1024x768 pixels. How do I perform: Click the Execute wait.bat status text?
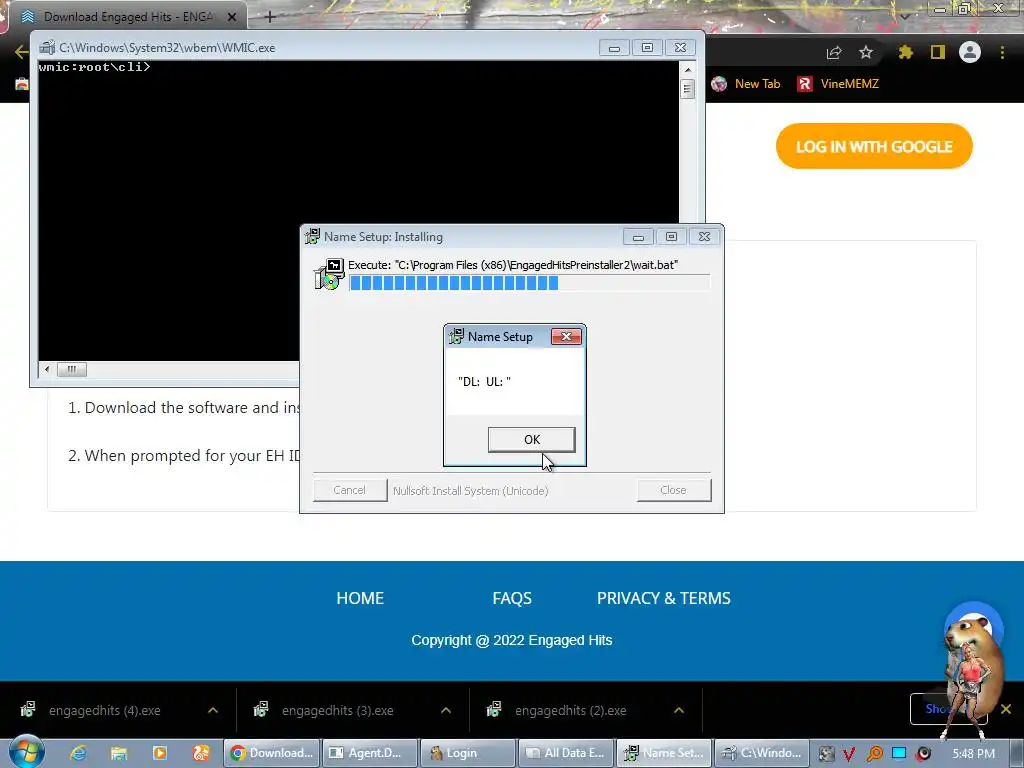coord(513,265)
